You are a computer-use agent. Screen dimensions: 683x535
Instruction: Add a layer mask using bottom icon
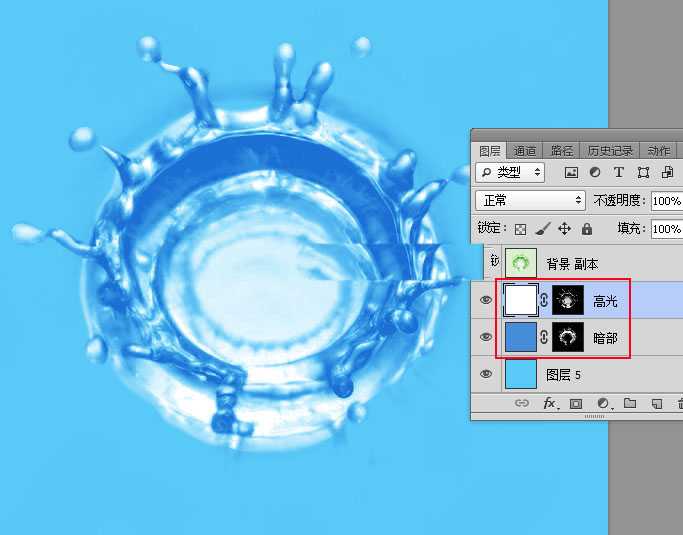click(x=576, y=404)
